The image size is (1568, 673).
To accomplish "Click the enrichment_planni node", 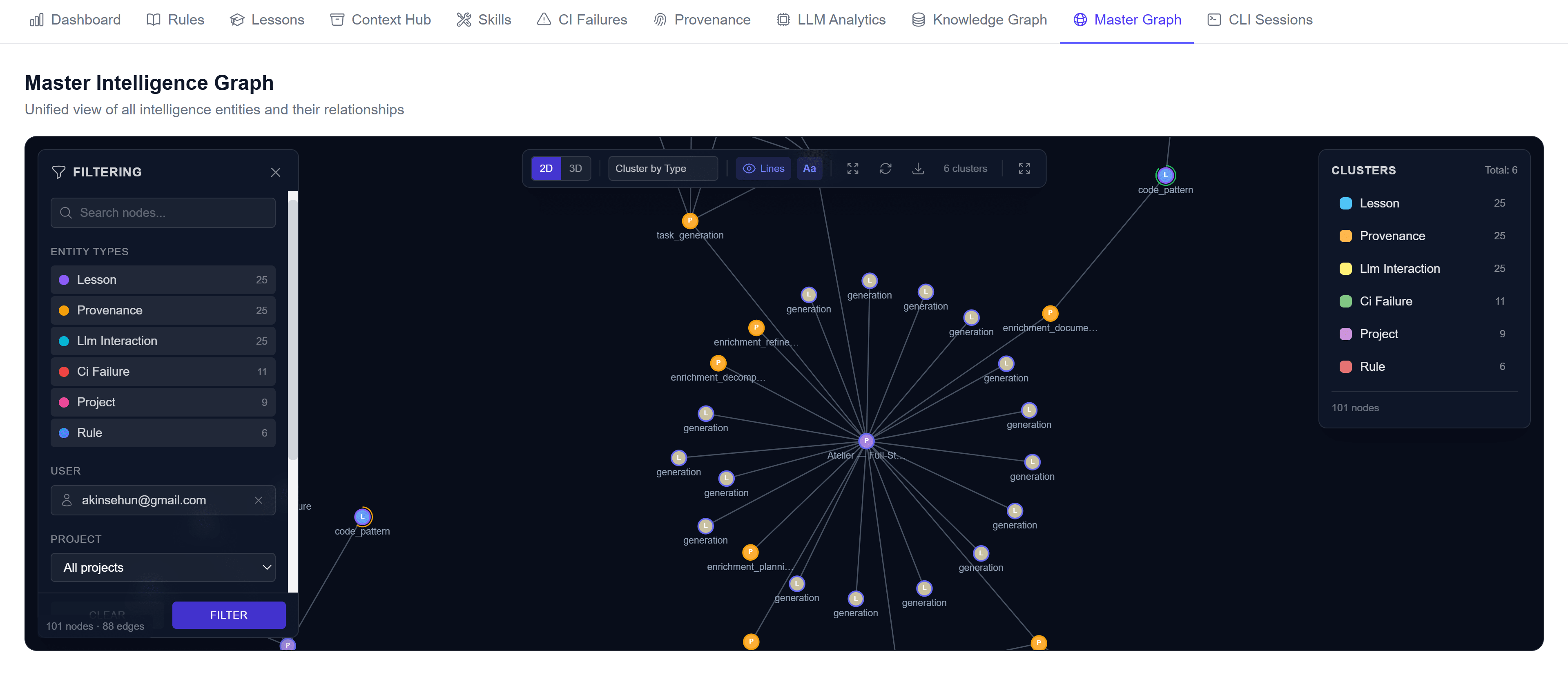I will [750, 552].
